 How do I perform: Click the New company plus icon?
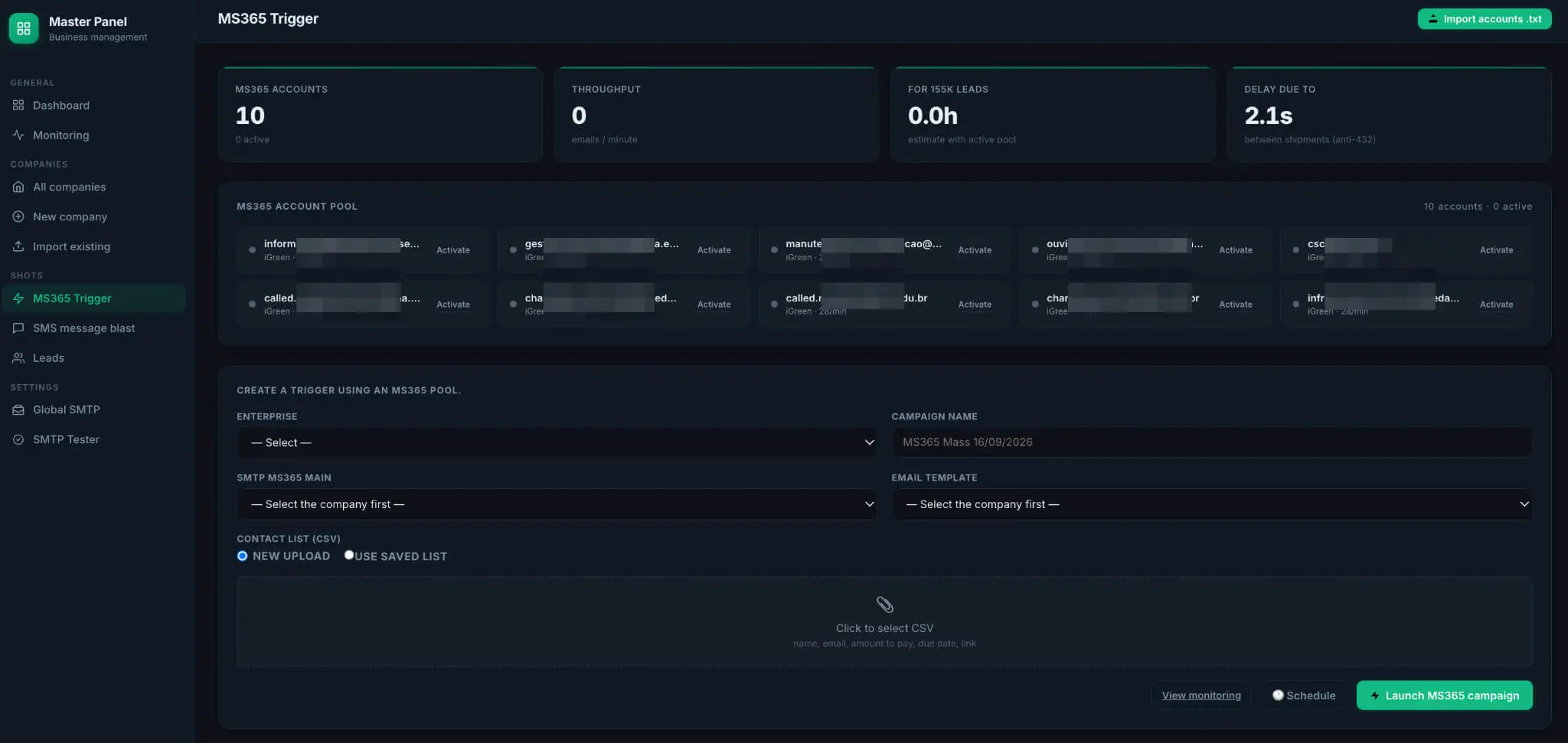pyautogui.click(x=18, y=217)
